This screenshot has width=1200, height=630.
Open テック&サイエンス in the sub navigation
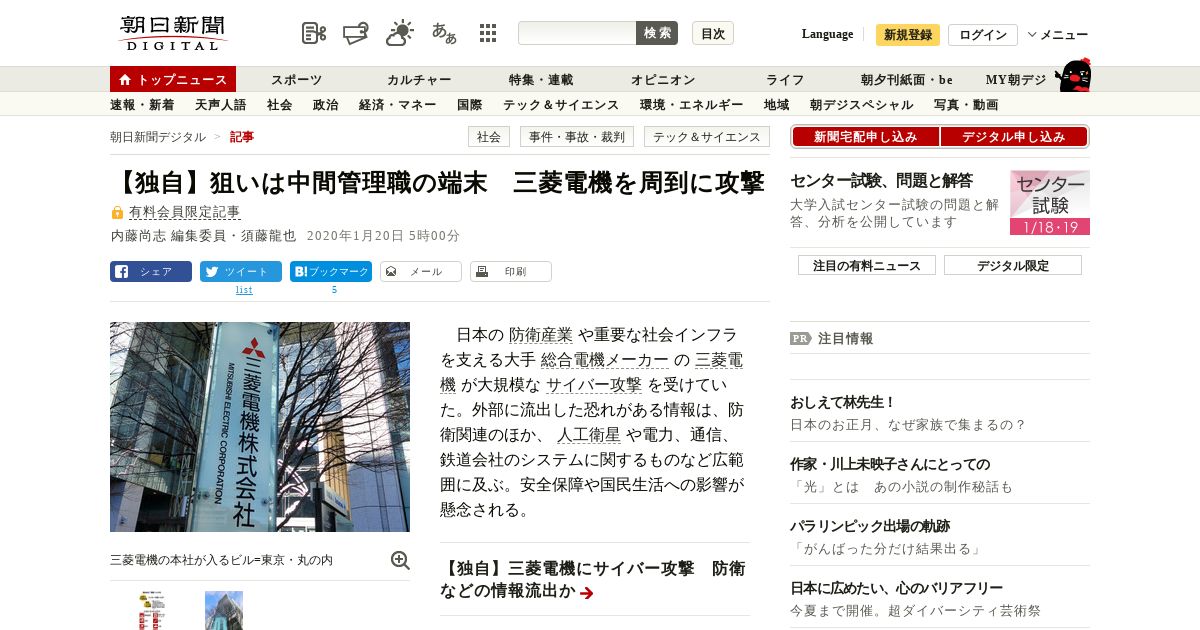coord(561,104)
